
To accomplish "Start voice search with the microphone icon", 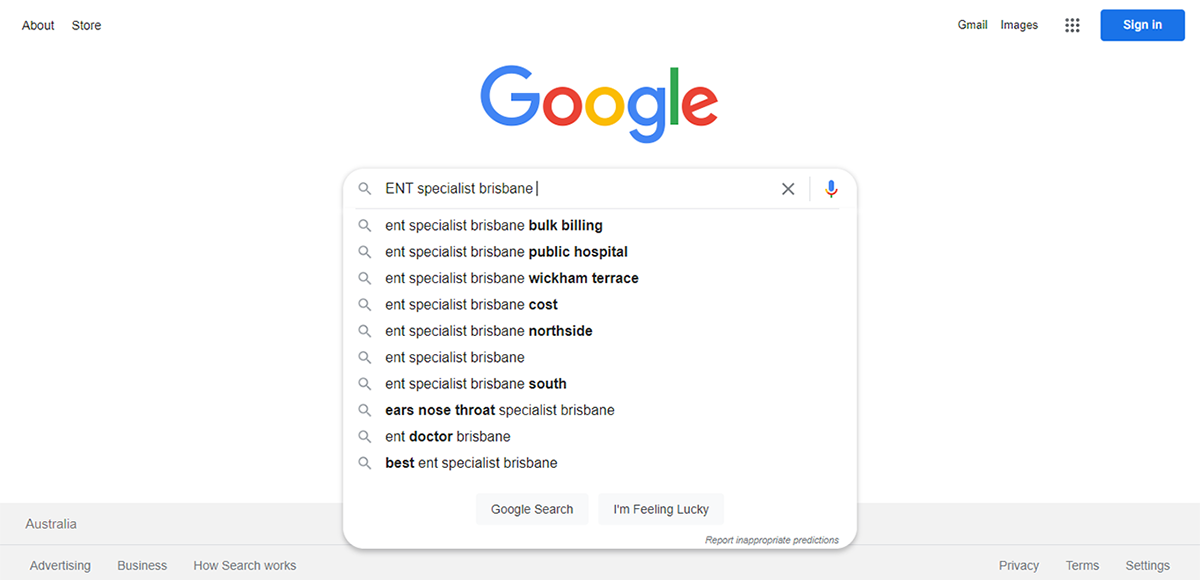I will pos(831,188).
